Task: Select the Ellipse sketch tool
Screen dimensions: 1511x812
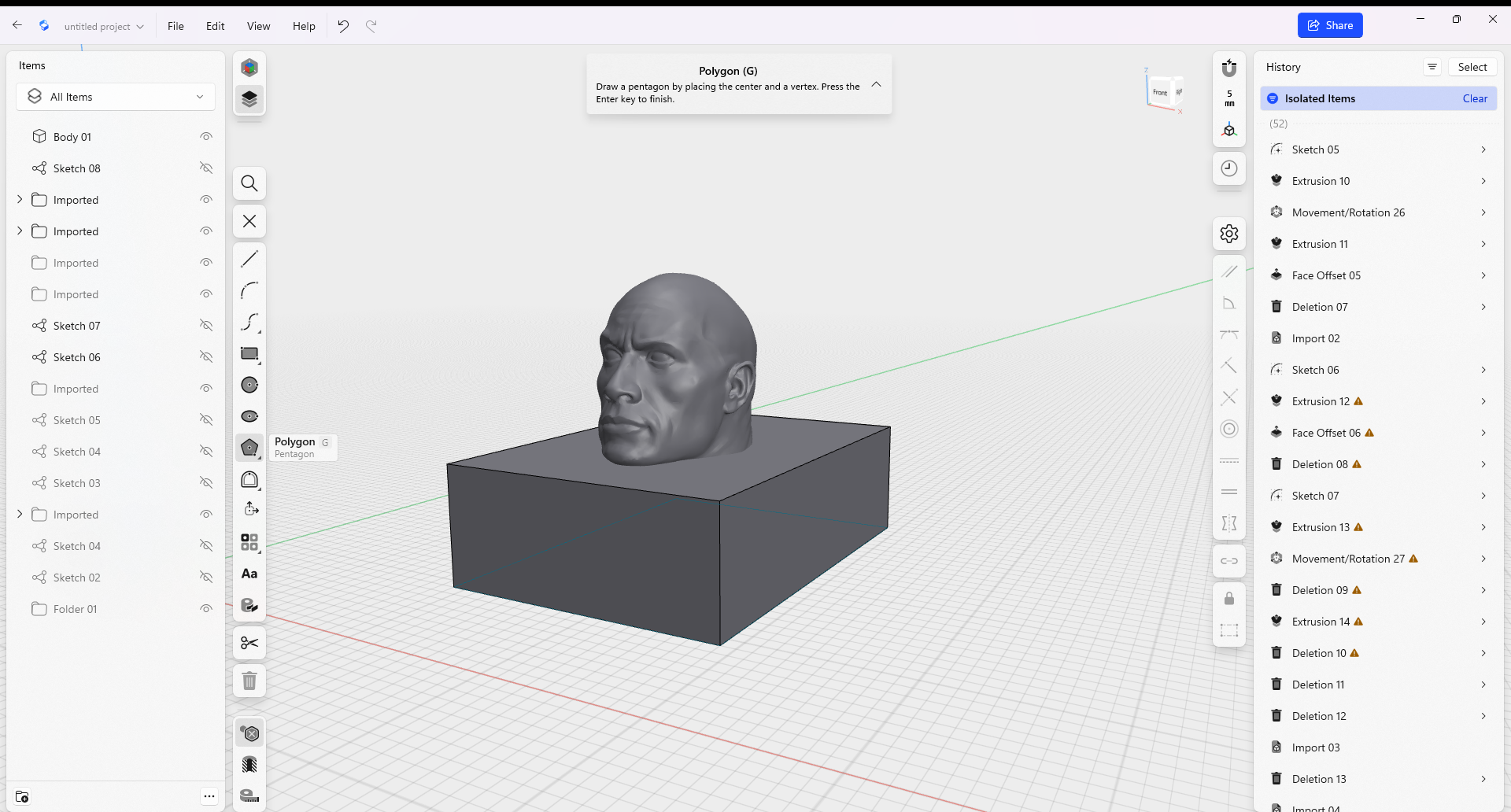Action: (x=249, y=416)
